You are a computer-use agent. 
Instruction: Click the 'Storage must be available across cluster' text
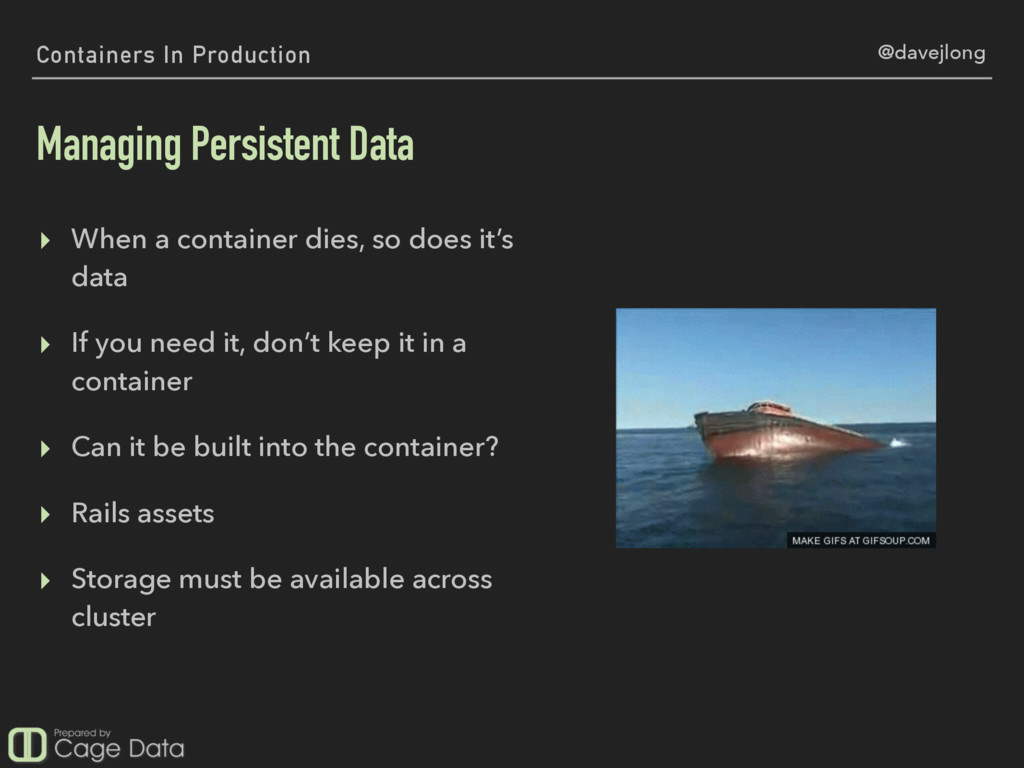point(281,598)
